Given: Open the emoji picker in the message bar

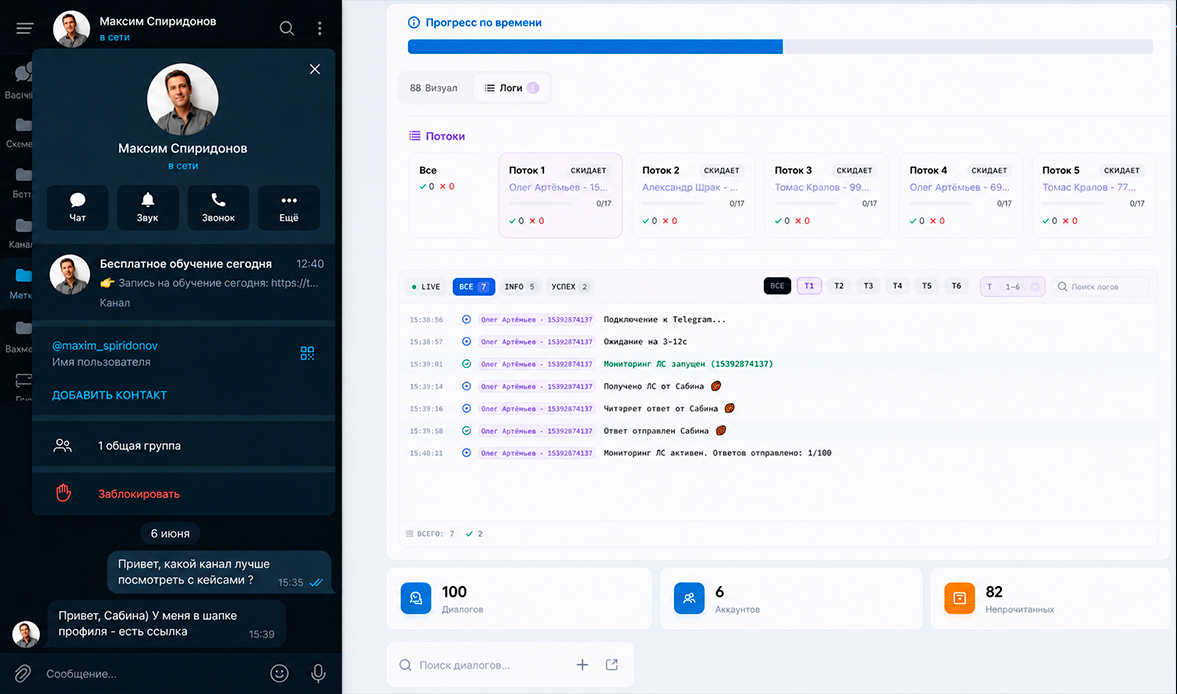Looking at the screenshot, I should pos(279,674).
